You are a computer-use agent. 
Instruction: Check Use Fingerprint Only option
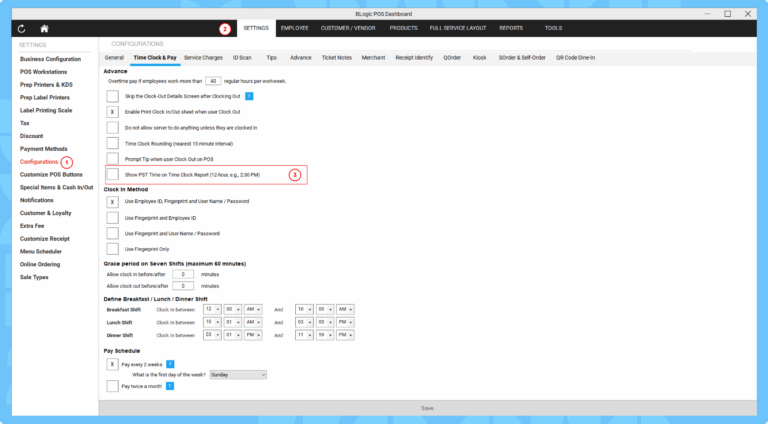point(113,249)
